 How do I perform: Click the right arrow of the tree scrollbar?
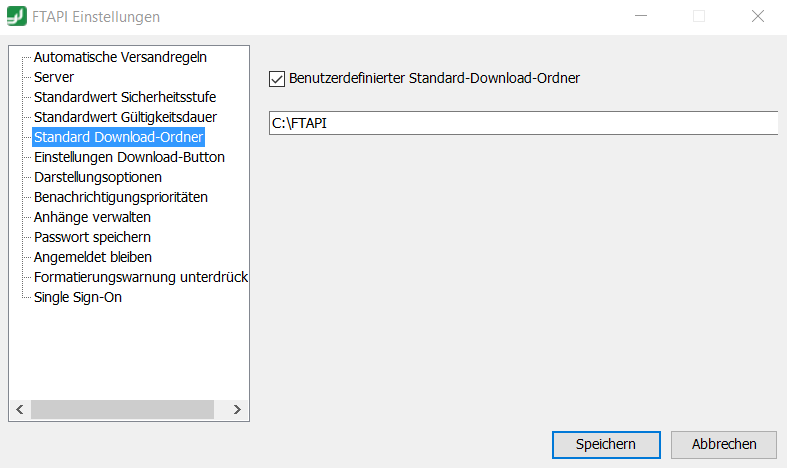point(237,410)
